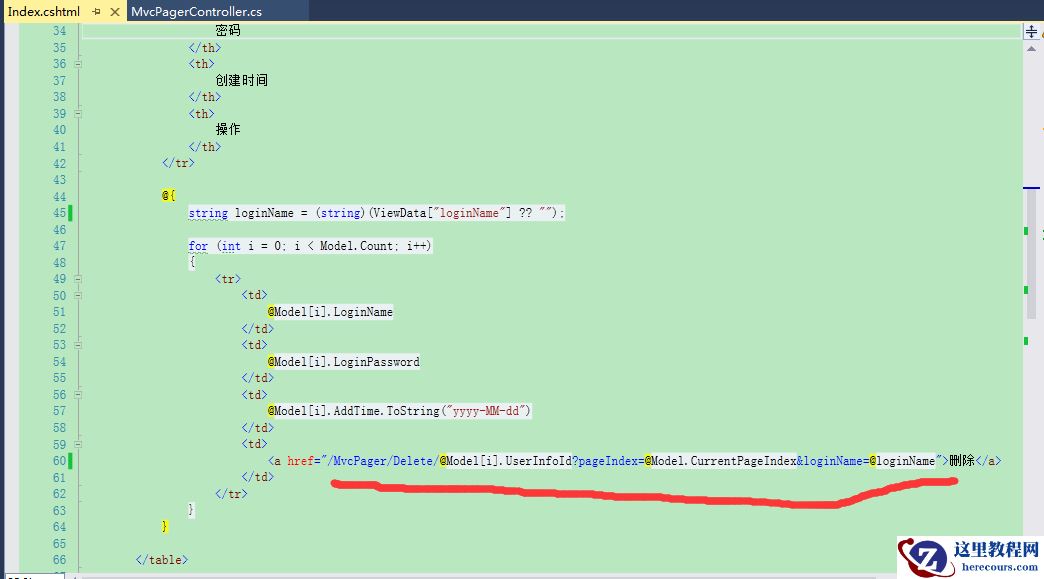
Task: Click the 删除 link text
Action: 961,461
